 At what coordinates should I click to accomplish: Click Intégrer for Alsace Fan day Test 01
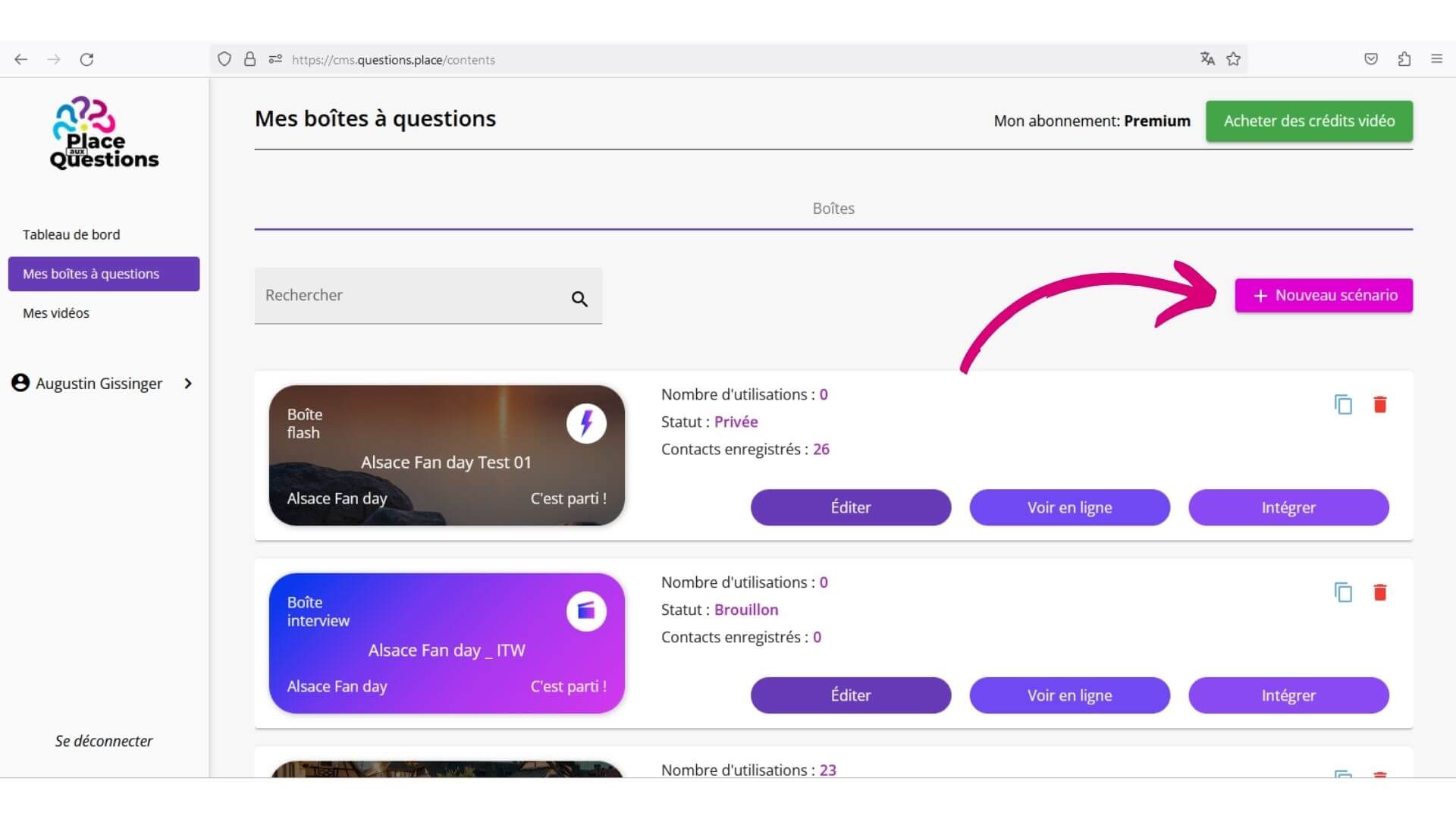(1288, 507)
